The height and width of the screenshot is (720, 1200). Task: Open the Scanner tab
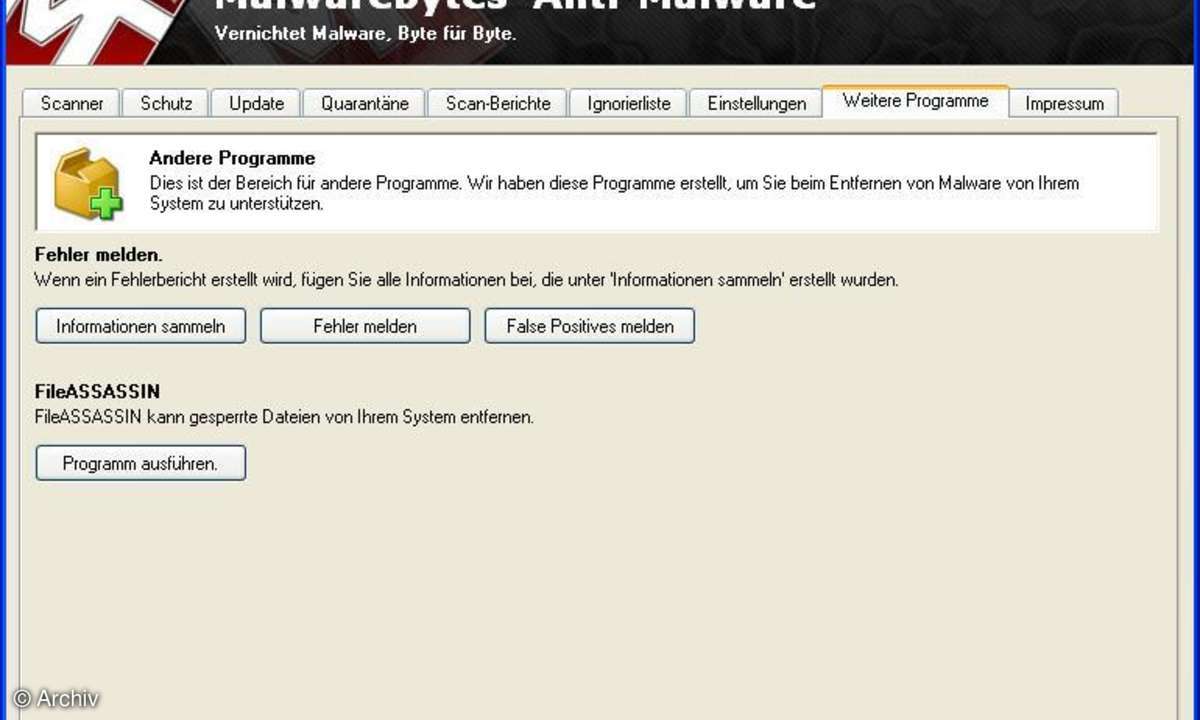click(x=71, y=104)
